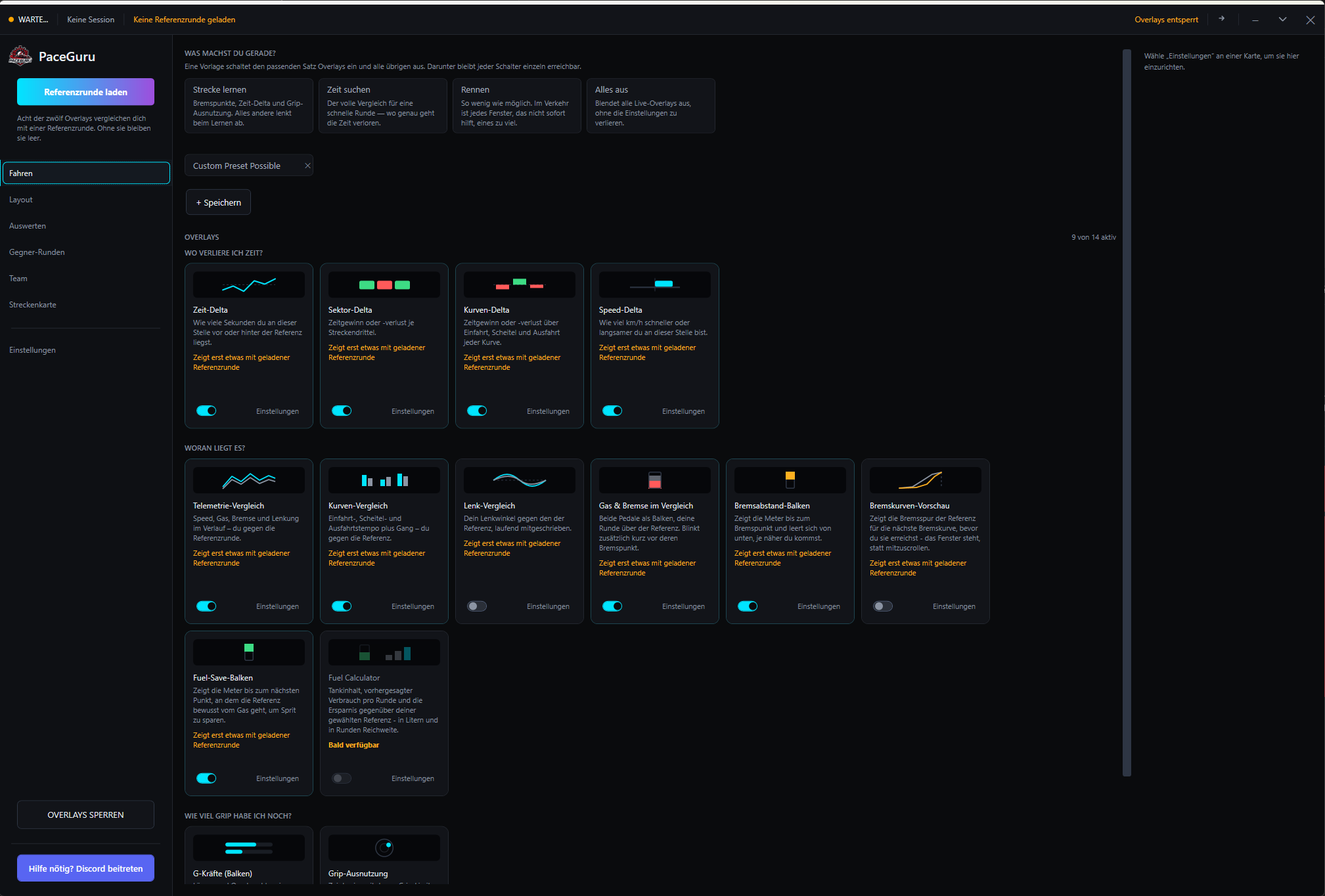Click the G-Kräfte (Balken) preview icon
This screenshot has width=1325, height=896.
pyautogui.click(x=249, y=848)
